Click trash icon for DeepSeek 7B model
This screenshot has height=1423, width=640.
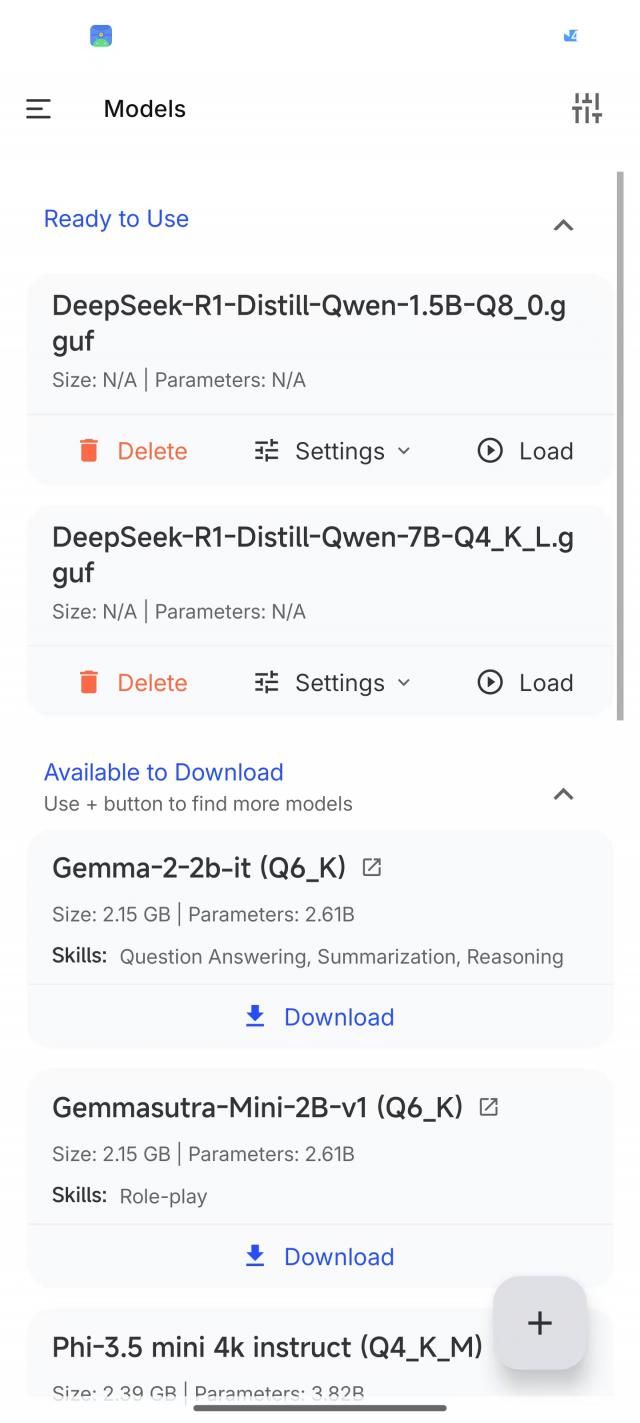click(x=89, y=683)
